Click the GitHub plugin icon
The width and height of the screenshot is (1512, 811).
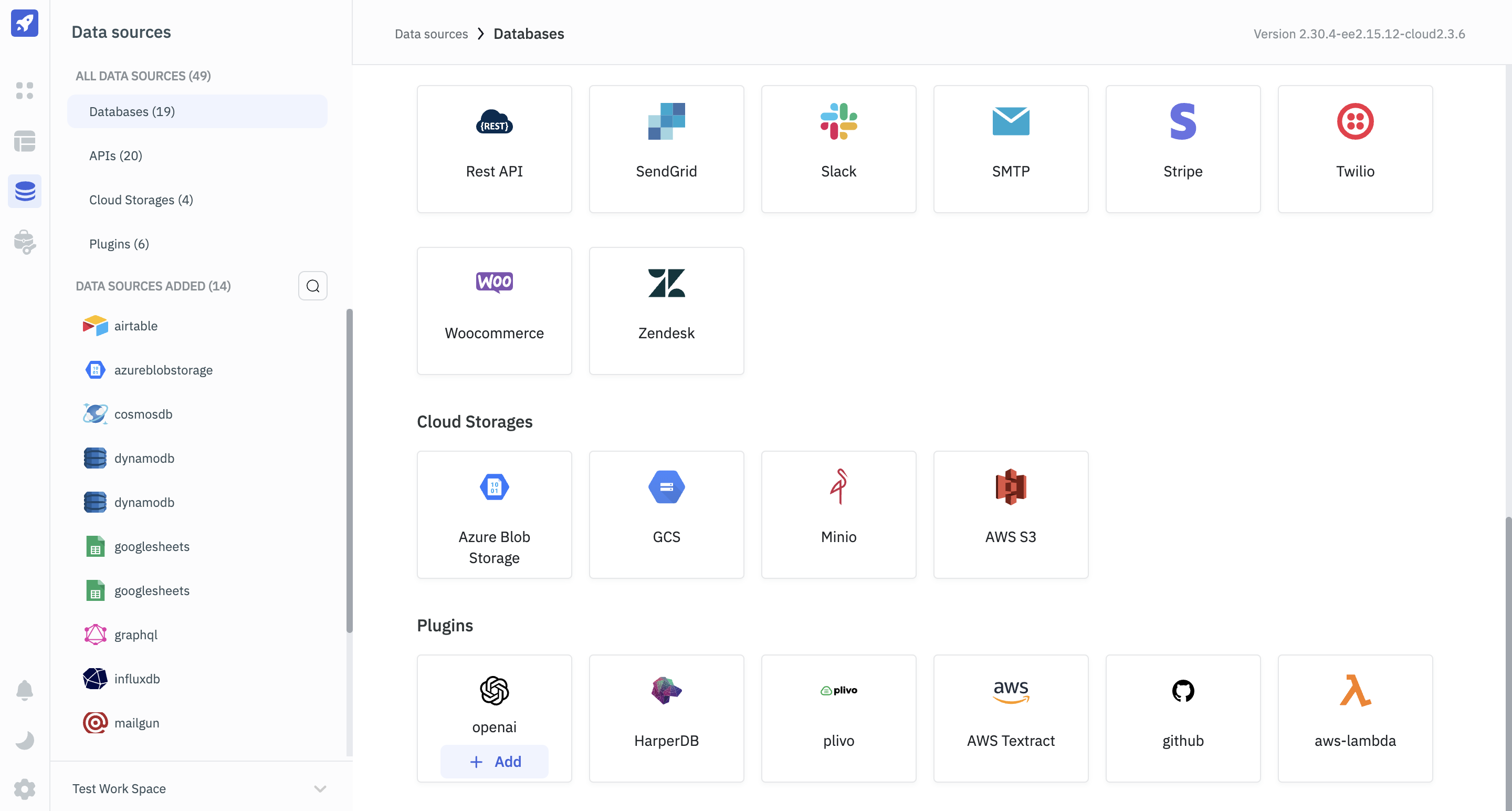pos(1183,690)
